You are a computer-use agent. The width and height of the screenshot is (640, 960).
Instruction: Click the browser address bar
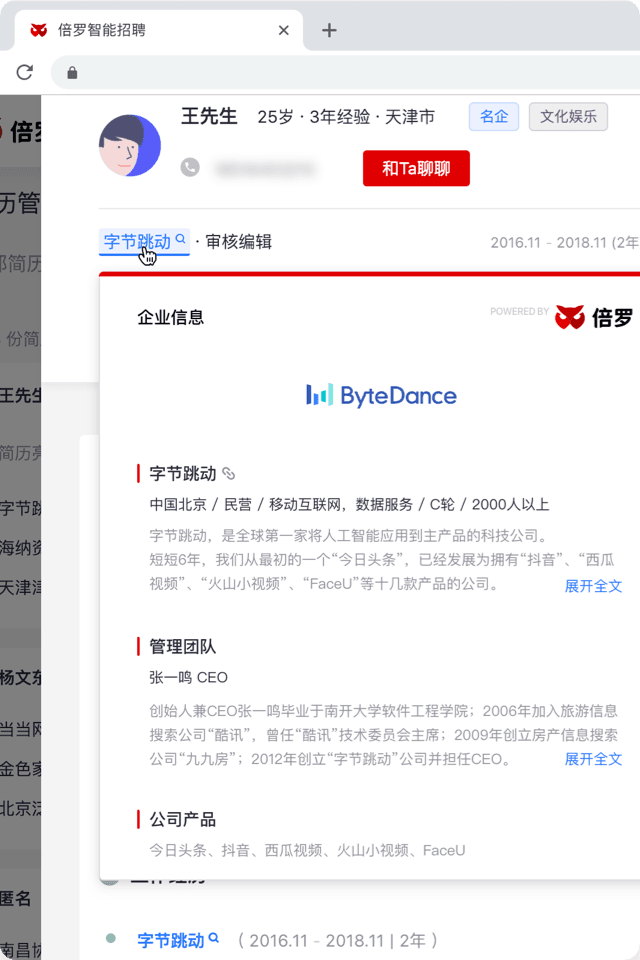click(345, 73)
